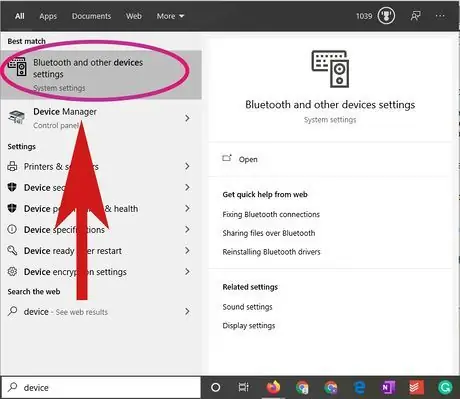
Task: Click the Device encryption settings gear icon
Action: pyautogui.click(x=12, y=271)
